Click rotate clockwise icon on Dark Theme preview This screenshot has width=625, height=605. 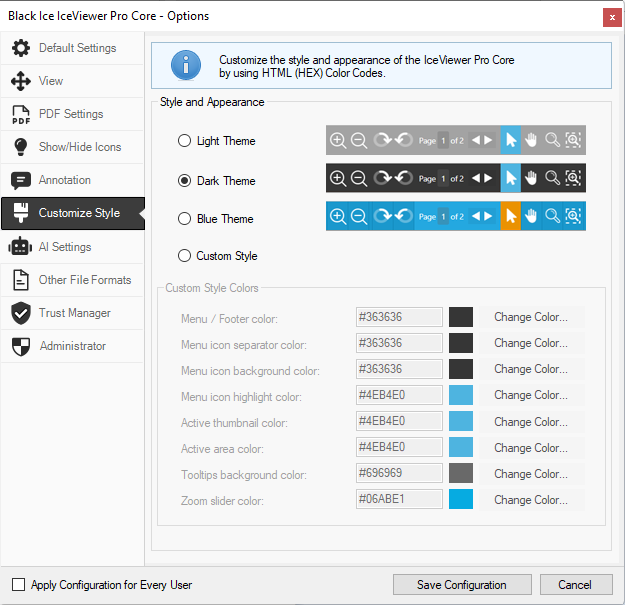pos(382,178)
